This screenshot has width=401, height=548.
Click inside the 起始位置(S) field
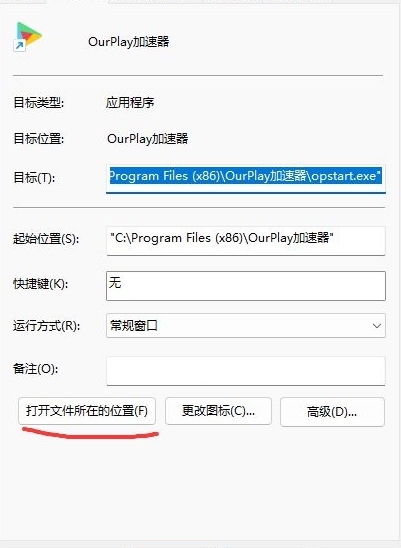246,240
